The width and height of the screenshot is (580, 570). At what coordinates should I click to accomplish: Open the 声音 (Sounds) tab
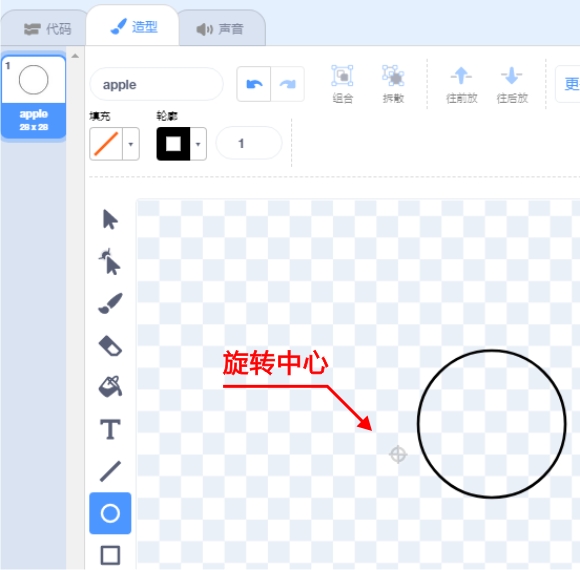[220, 29]
